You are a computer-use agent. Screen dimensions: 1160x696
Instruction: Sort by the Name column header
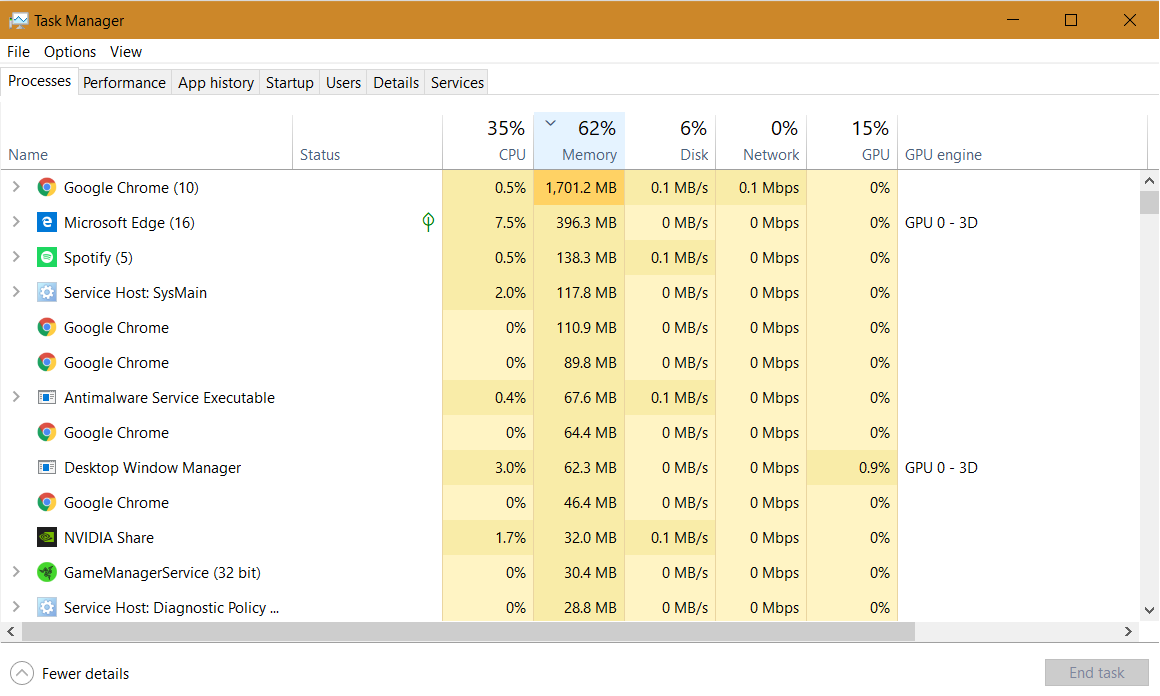pos(146,142)
